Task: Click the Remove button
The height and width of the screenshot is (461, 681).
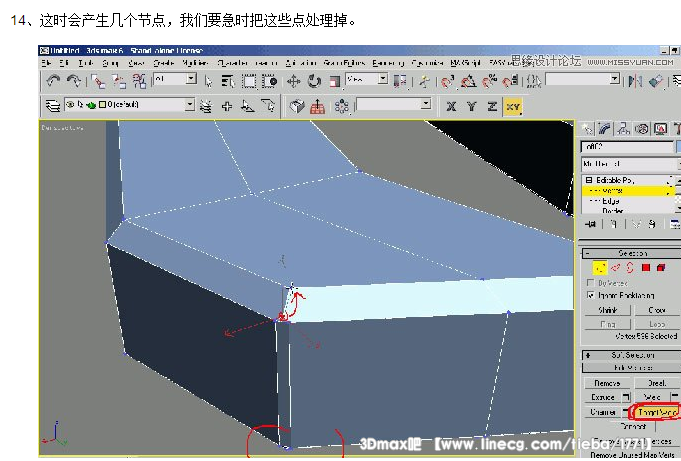Action: click(x=607, y=383)
